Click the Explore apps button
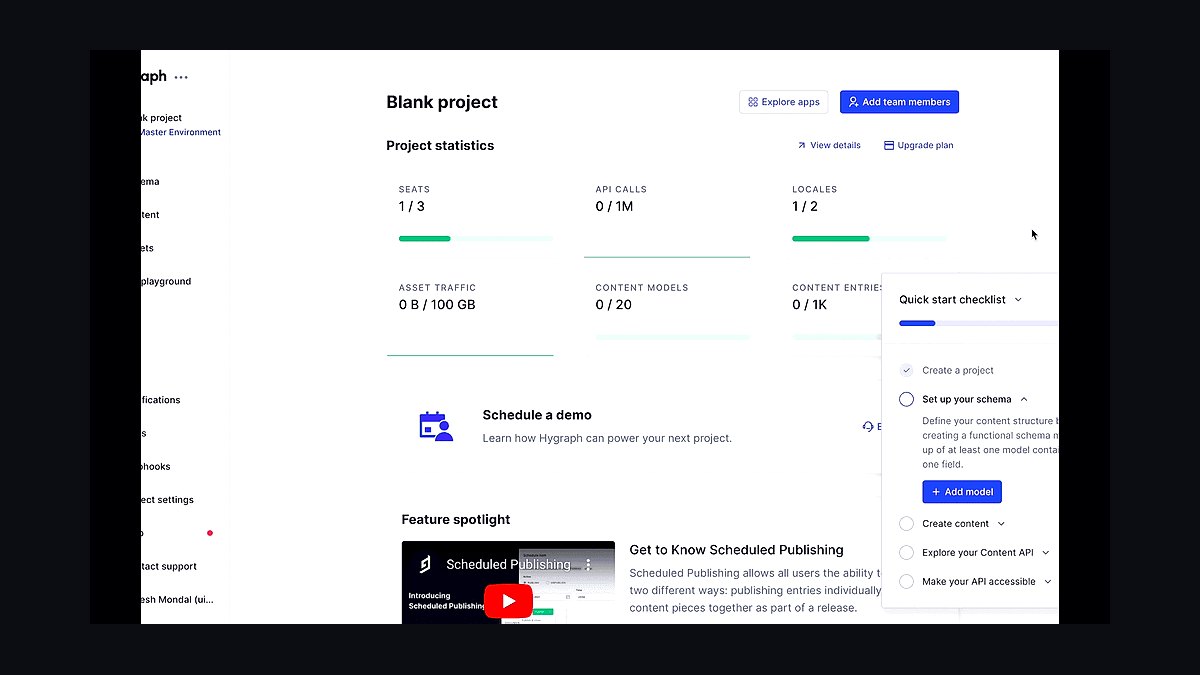The image size is (1200, 675). (x=783, y=102)
